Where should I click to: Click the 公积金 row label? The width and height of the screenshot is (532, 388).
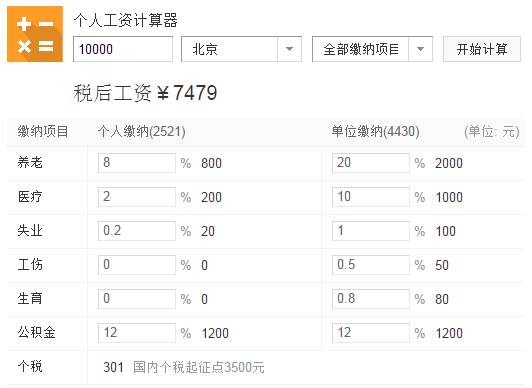coord(37,333)
